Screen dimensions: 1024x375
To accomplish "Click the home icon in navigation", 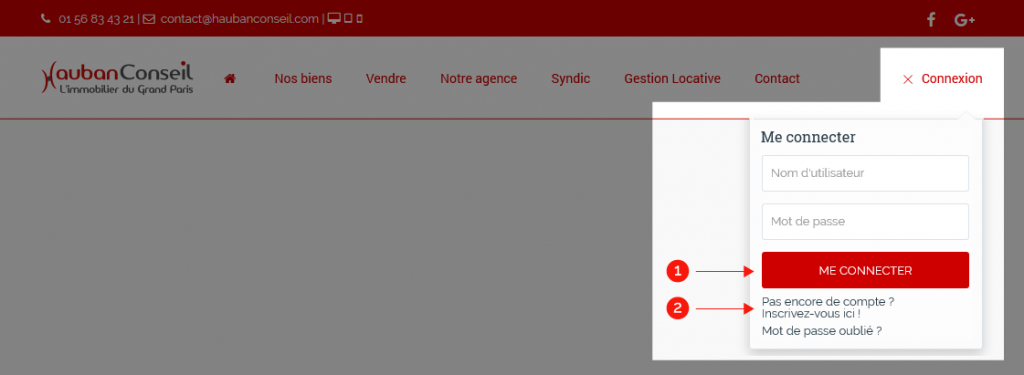I will tap(229, 78).
